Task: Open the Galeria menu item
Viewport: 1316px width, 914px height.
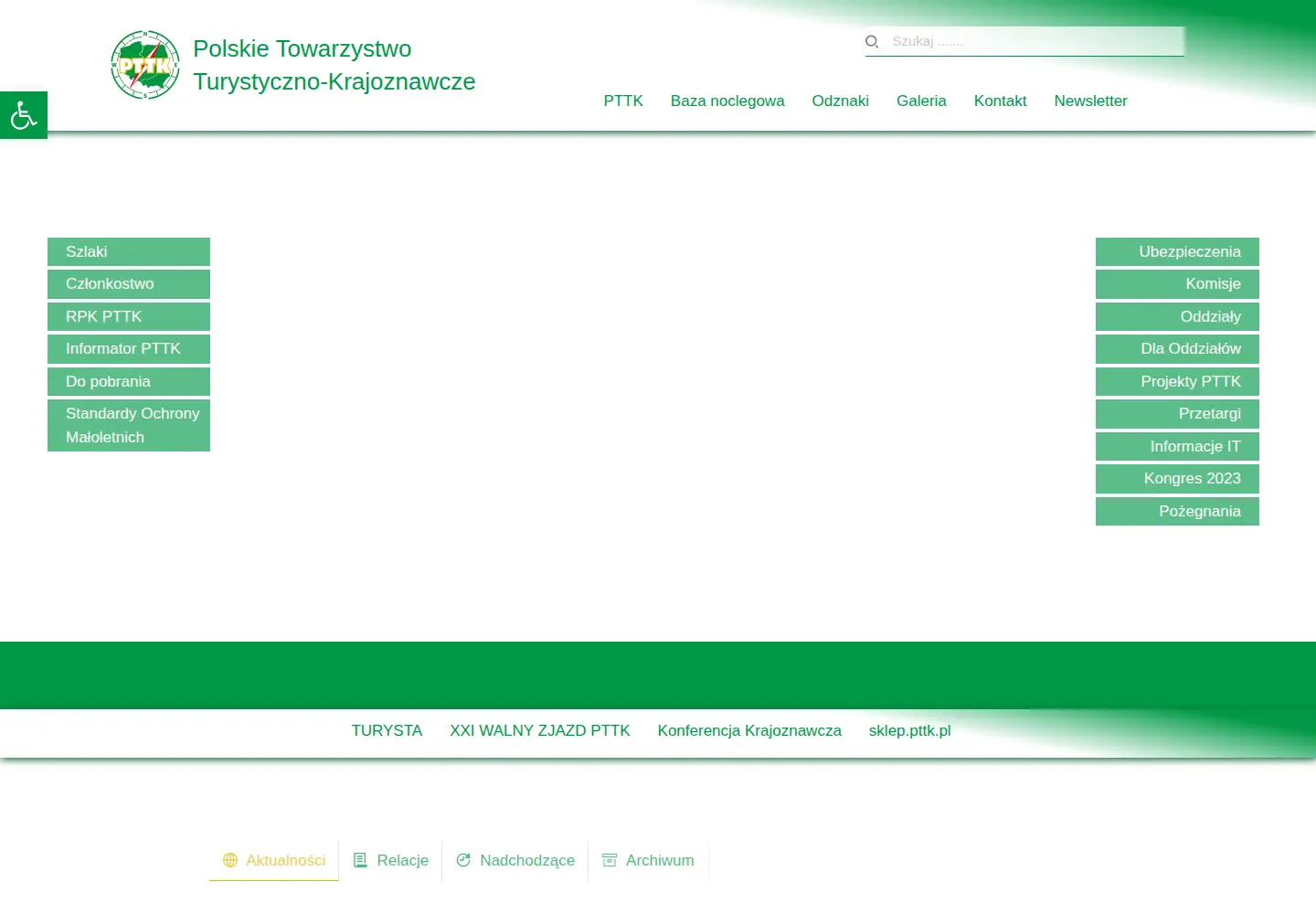Action: click(921, 101)
